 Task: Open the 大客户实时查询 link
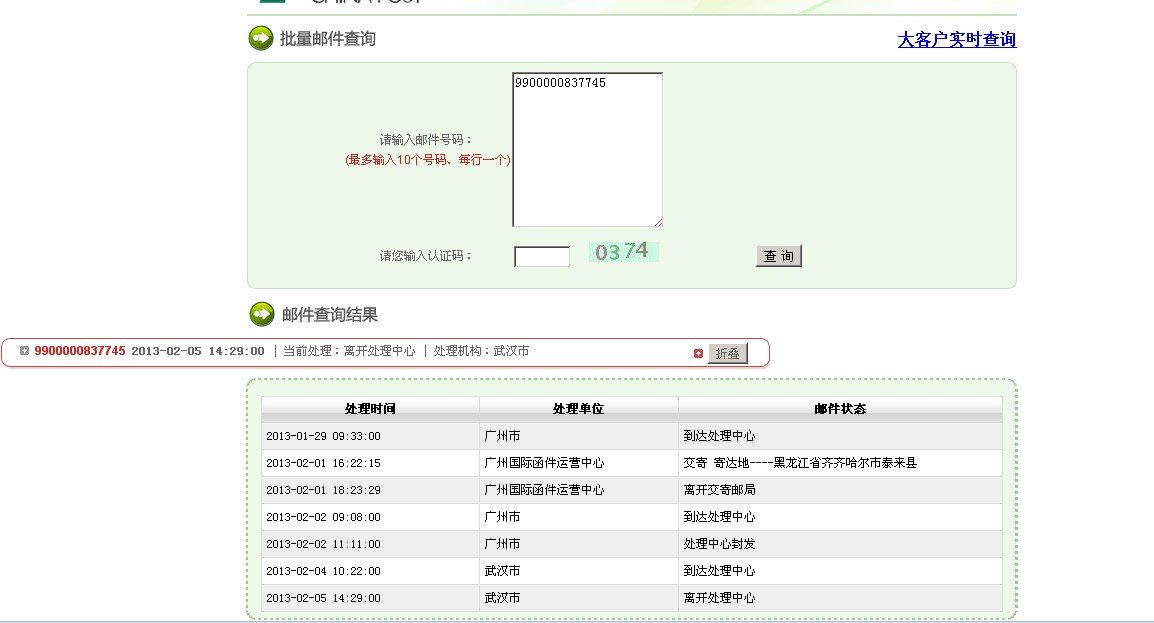957,39
